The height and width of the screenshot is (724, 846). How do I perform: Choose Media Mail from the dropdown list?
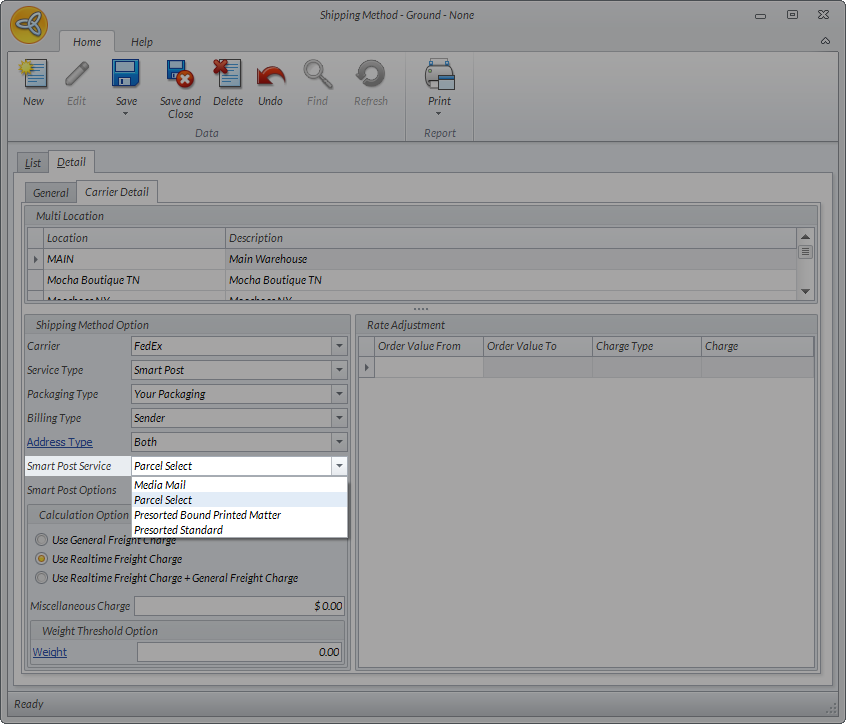click(x=160, y=485)
